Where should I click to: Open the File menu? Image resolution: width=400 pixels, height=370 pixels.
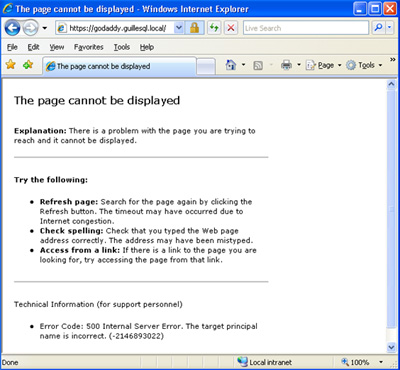click(x=12, y=47)
